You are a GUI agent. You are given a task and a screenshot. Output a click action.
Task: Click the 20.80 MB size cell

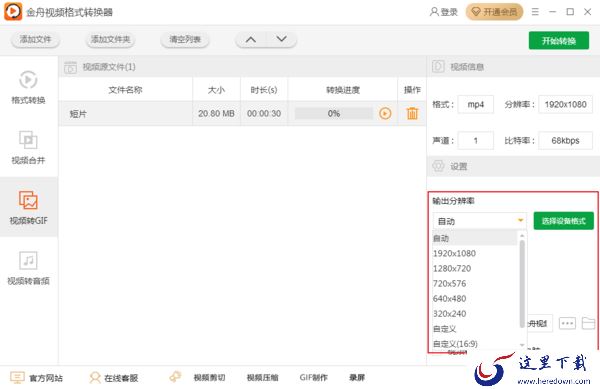coord(216,114)
